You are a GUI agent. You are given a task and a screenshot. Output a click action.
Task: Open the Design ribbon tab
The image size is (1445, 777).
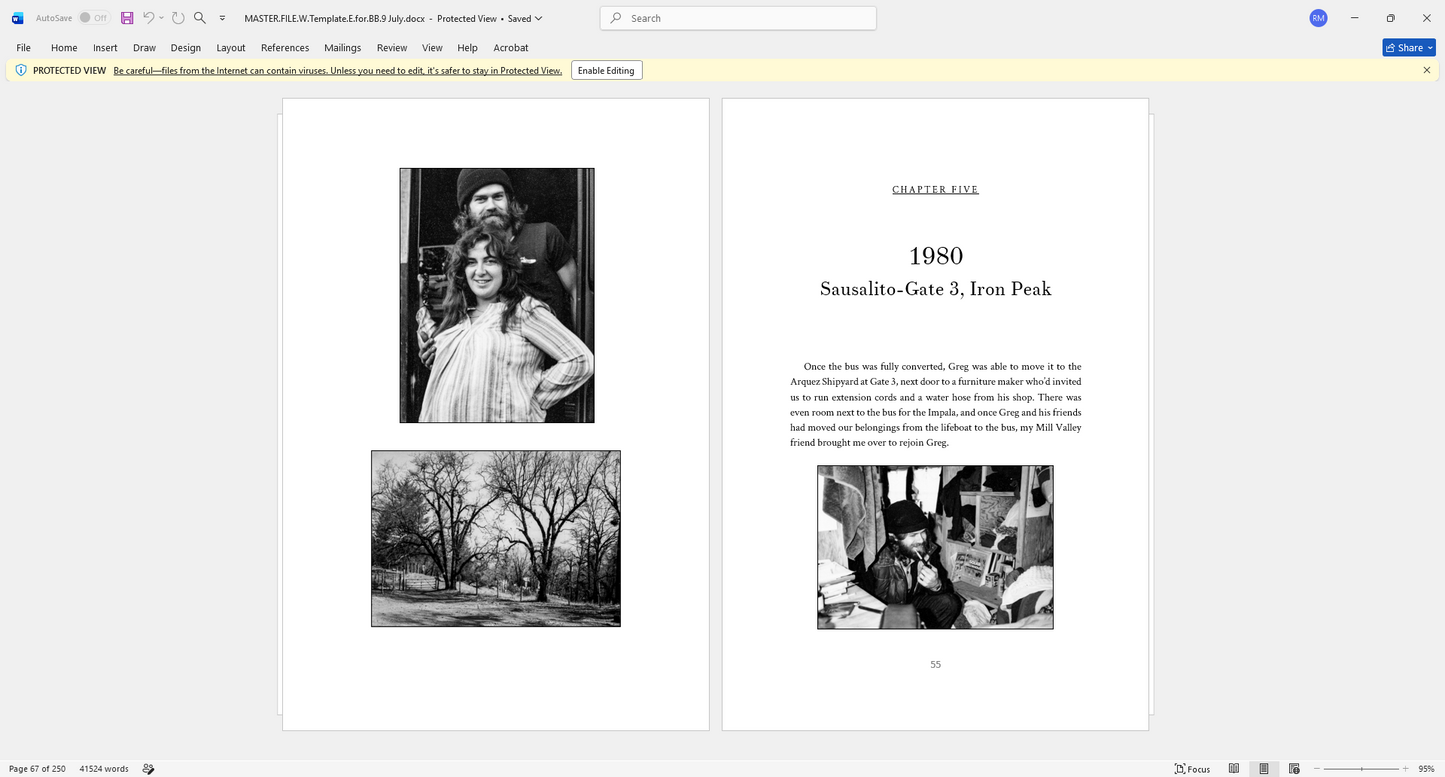tap(185, 47)
